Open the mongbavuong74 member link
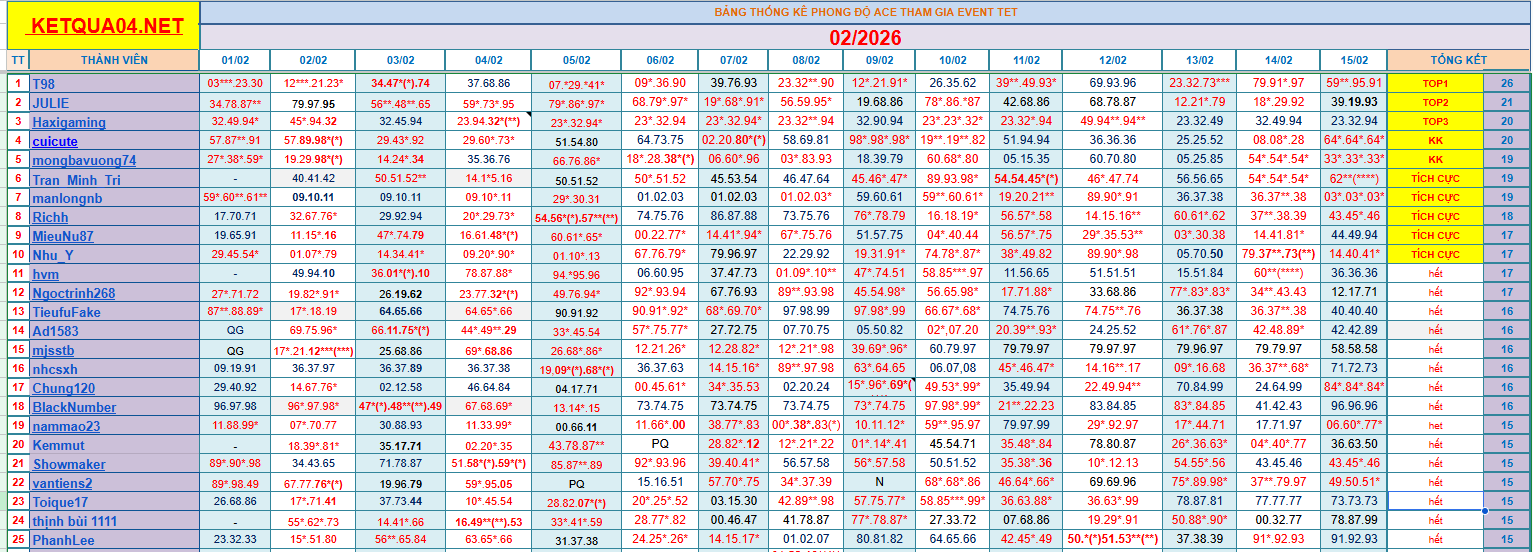Screen dimensions: 1533x552 84,160
